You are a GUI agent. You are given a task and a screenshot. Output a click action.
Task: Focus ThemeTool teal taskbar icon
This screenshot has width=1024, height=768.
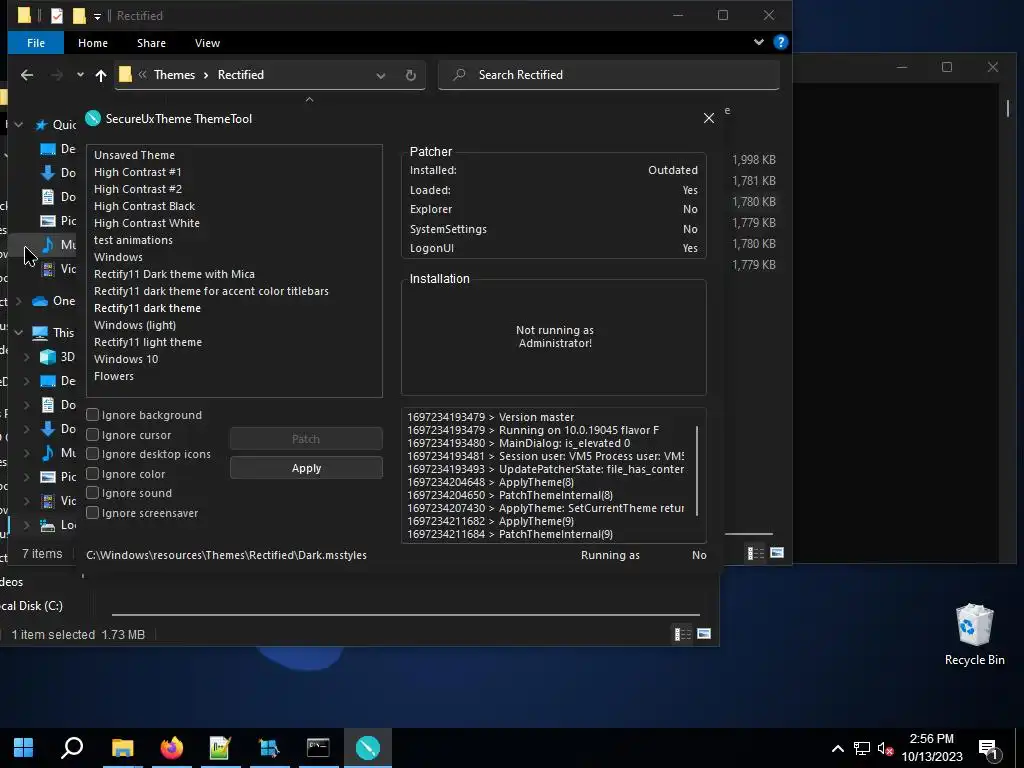368,748
